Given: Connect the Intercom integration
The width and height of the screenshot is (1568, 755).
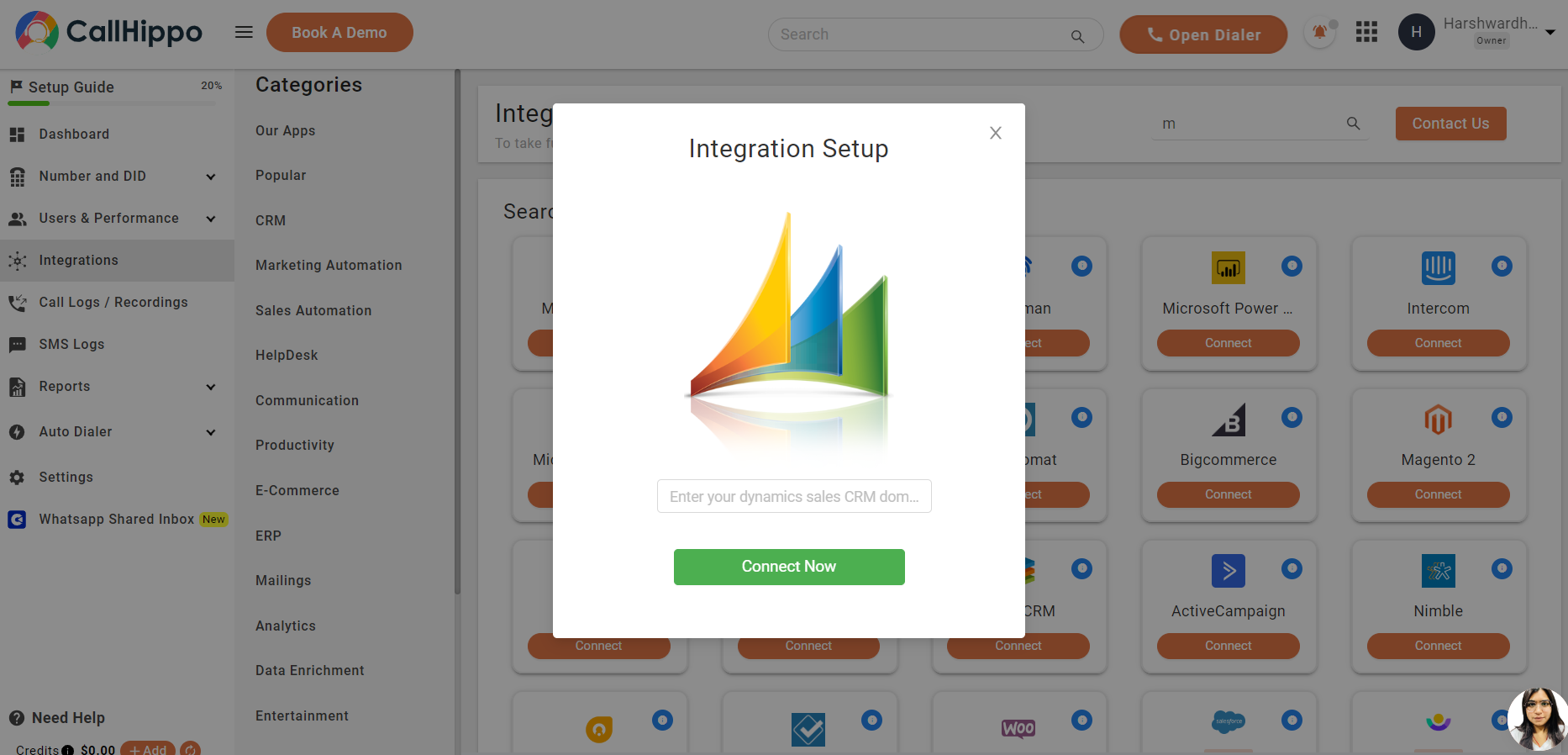Looking at the screenshot, I should click(x=1439, y=343).
